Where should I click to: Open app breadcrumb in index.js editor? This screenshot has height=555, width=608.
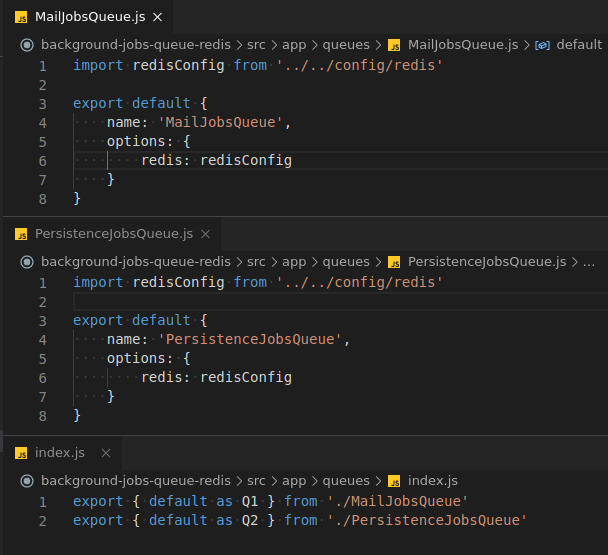[294, 481]
